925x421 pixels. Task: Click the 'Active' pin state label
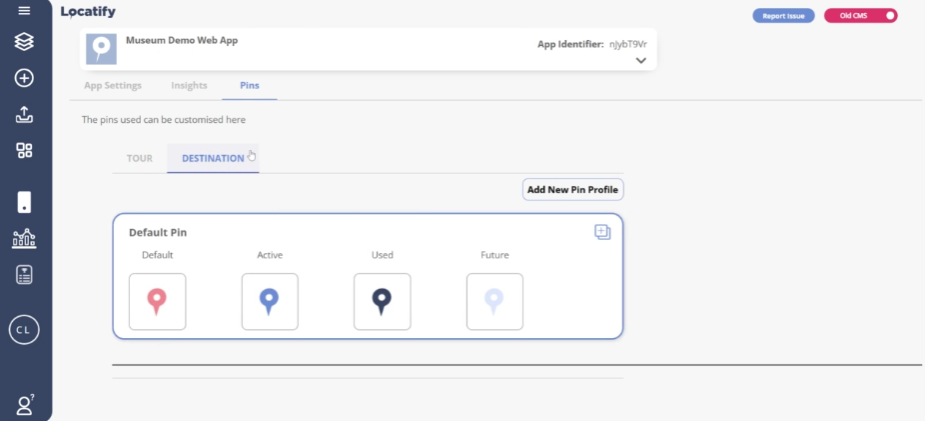point(270,255)
